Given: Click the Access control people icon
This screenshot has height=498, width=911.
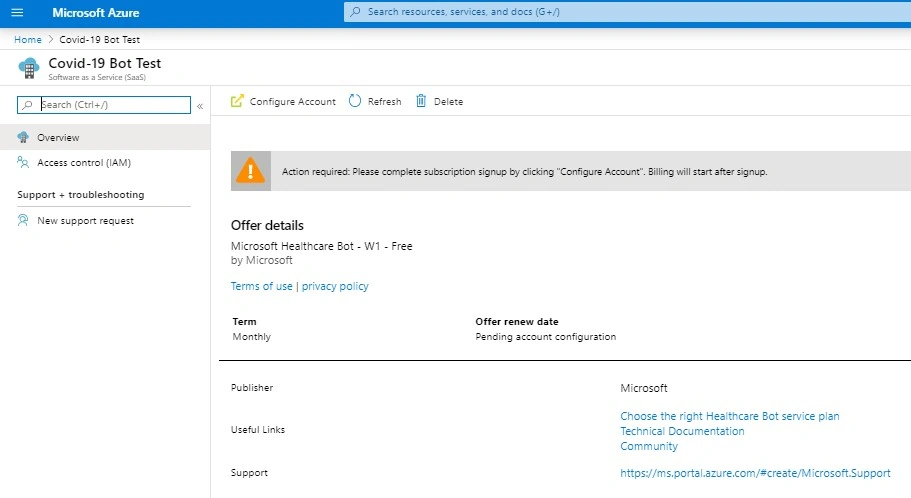Looking at the screenshot, I should coord(23,162).
